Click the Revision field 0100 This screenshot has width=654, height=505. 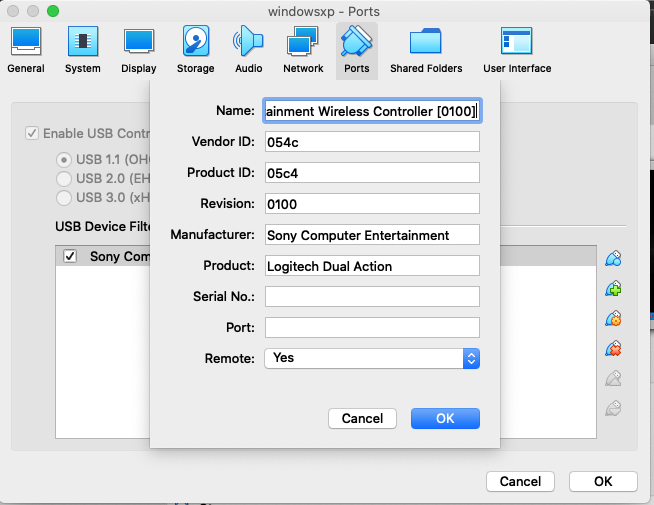tap(372, 204)
